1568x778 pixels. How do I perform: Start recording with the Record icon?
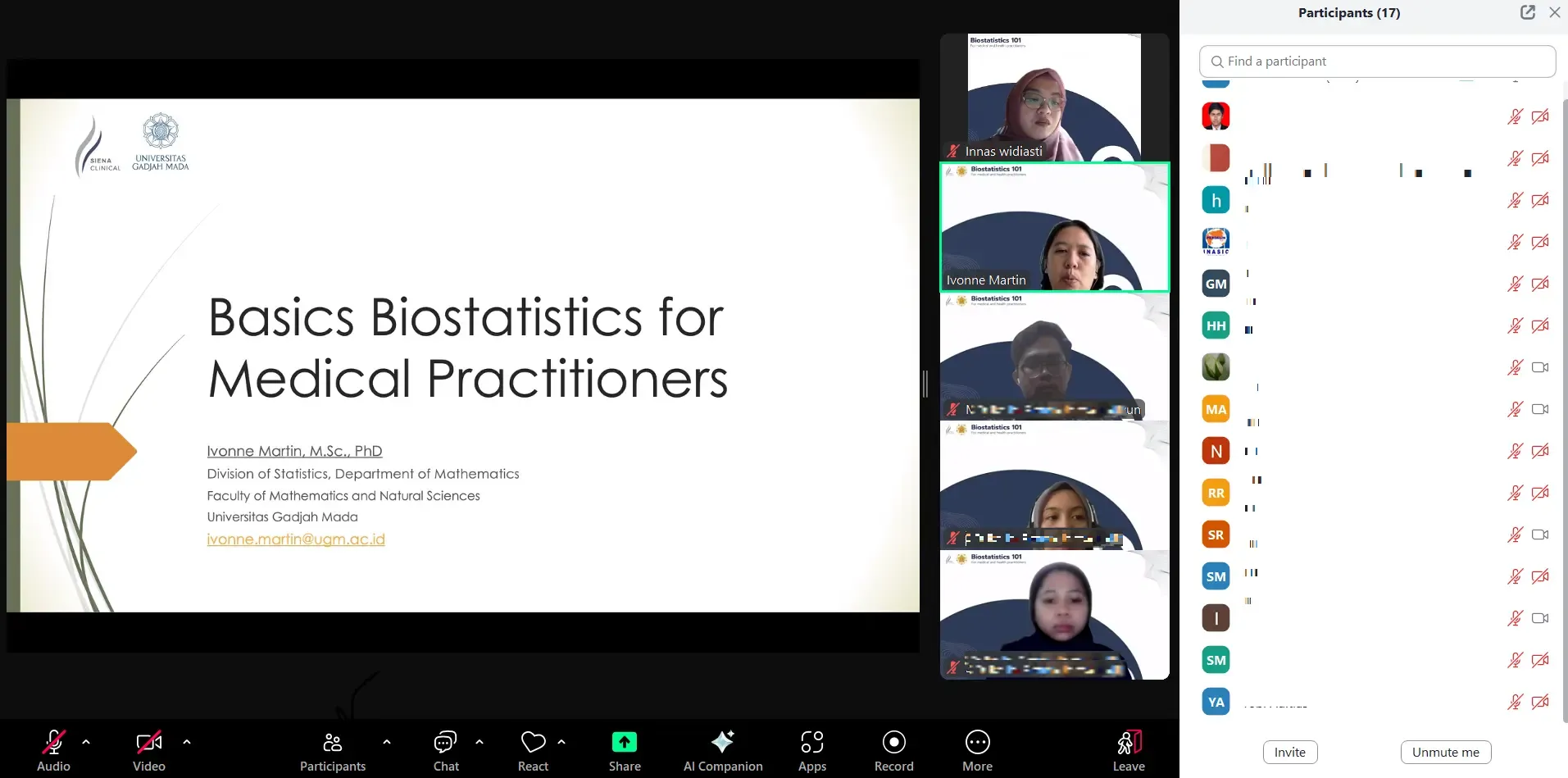[893, 743]
